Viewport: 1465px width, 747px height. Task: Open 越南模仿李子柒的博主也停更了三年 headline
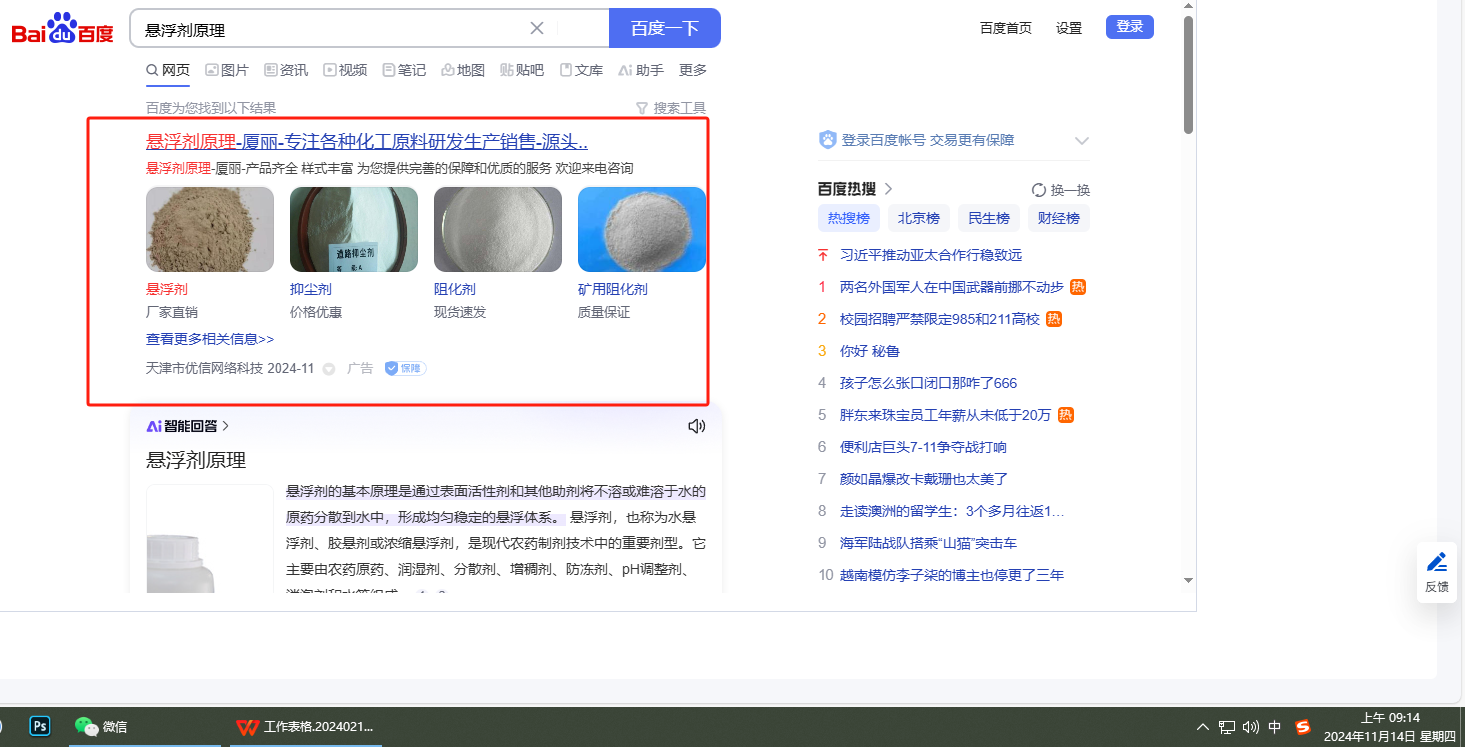952,575
